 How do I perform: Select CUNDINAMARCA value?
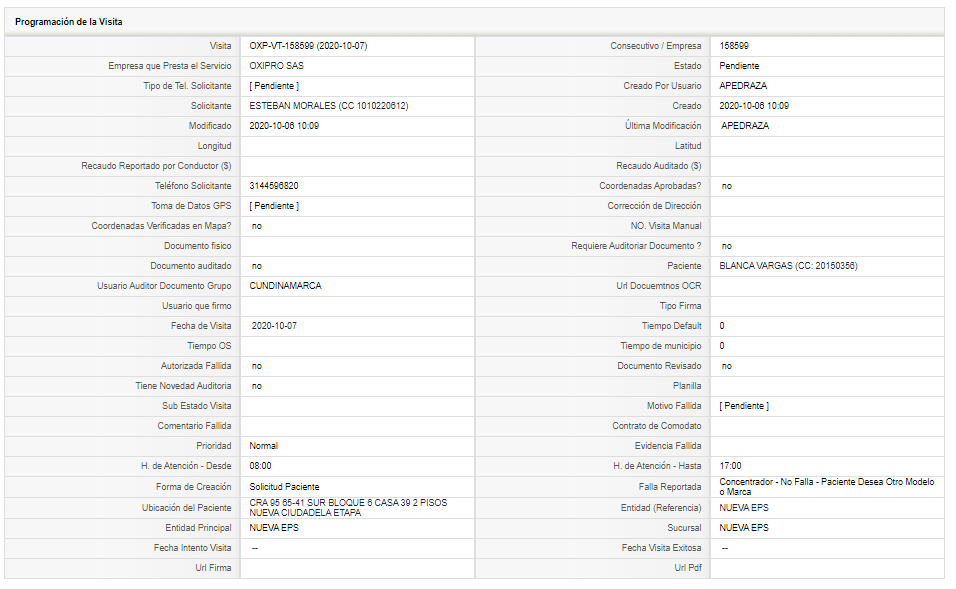pyautogui.click(x=285, y=286)
